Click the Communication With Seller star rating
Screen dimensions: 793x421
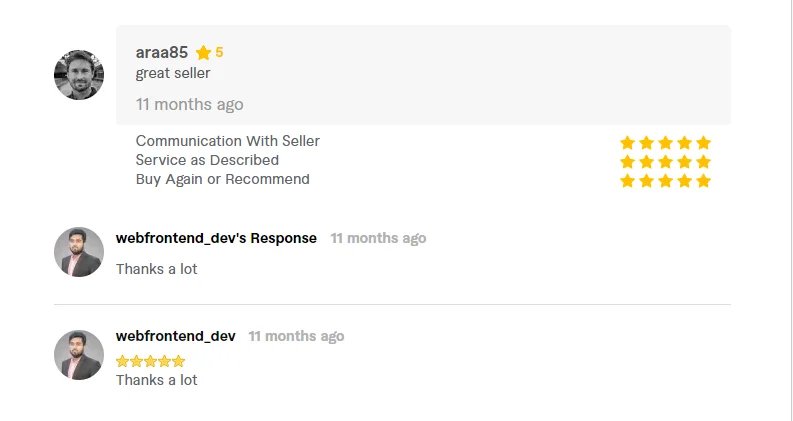point(666,143)
